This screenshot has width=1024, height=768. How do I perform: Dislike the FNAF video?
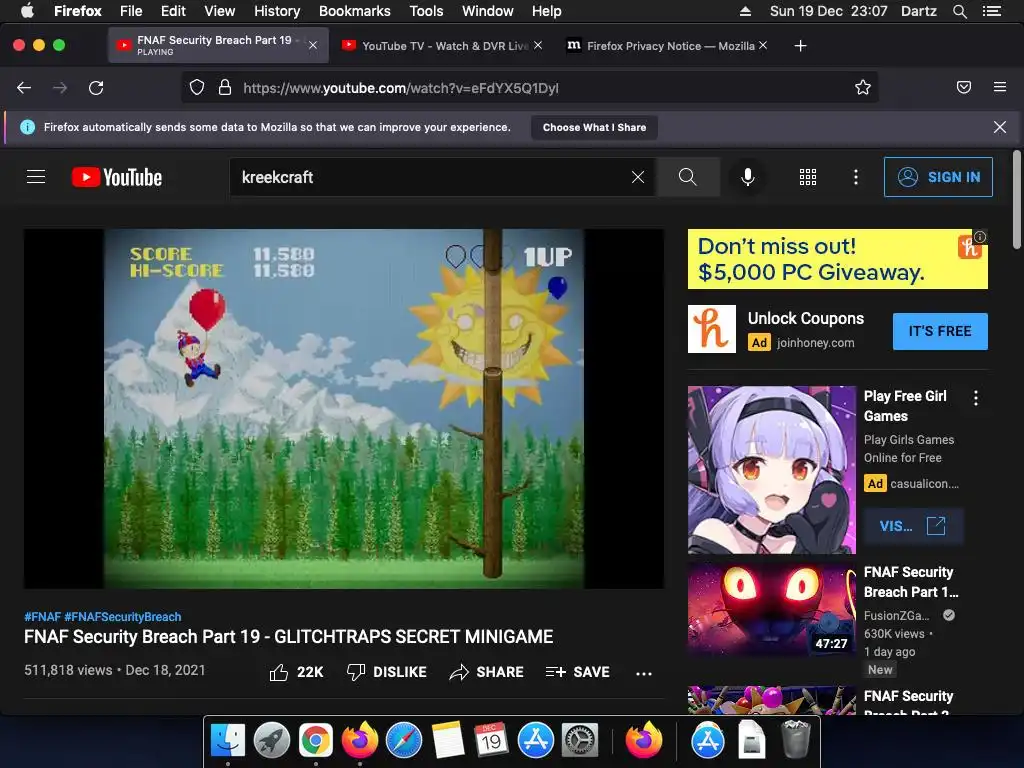pos(387,672)
